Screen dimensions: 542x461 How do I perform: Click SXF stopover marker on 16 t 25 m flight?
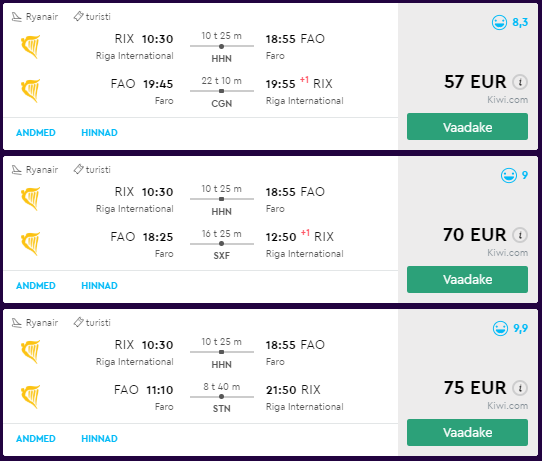tap(222, 244)
